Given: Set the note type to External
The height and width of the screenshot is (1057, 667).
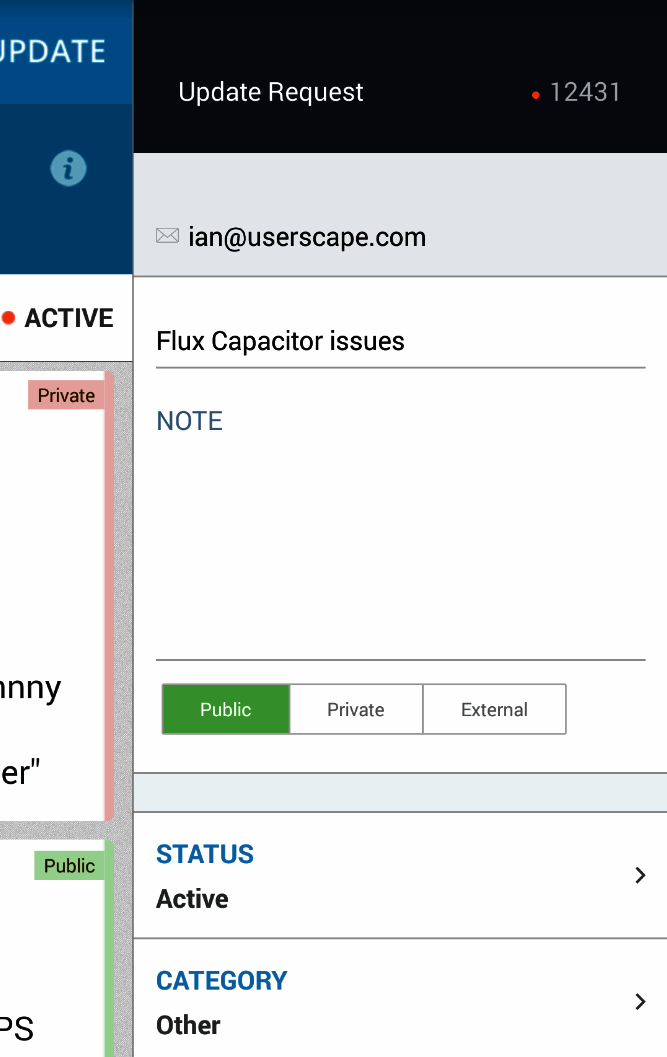Looking at the screenshot, I should pyautogui.click(x=494, y=709).
